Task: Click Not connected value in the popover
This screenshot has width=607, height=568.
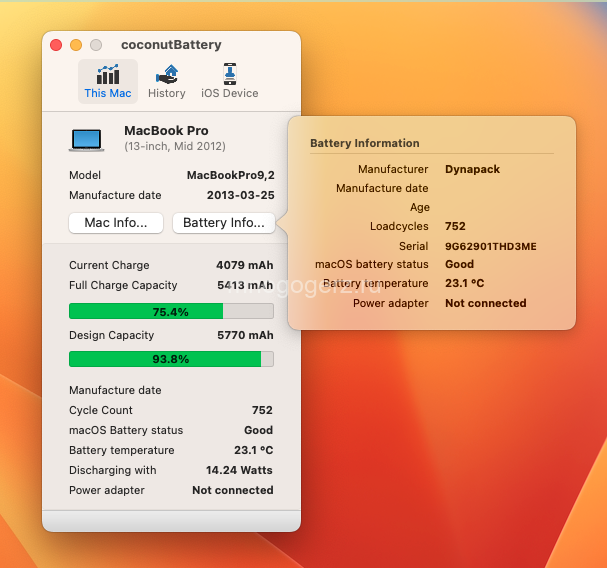Action: pyautogui.click(x=485, y=303)
